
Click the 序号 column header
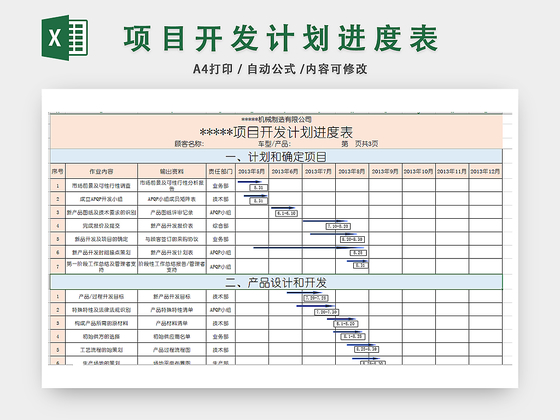click(x=58, y=171)
